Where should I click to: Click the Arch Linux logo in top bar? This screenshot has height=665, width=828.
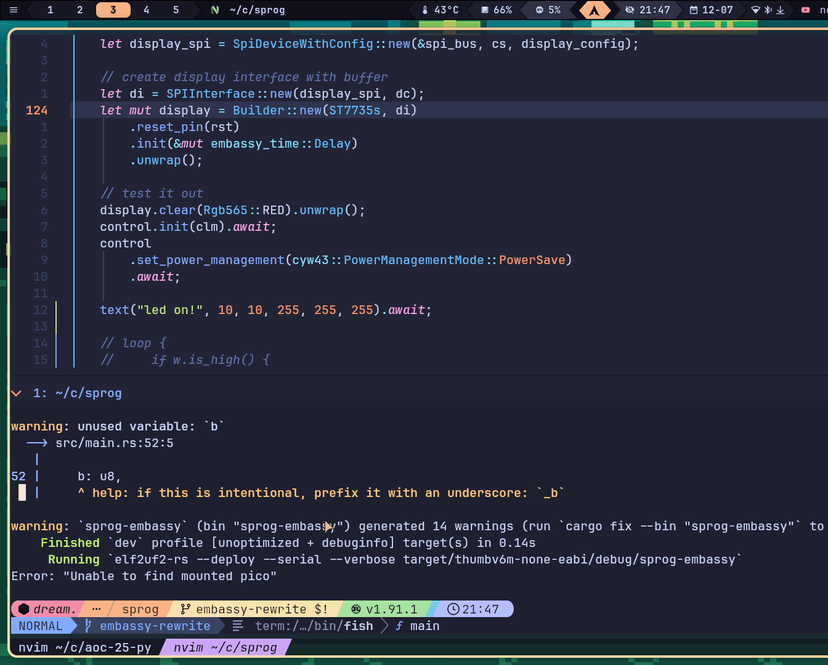coord(595,10)
